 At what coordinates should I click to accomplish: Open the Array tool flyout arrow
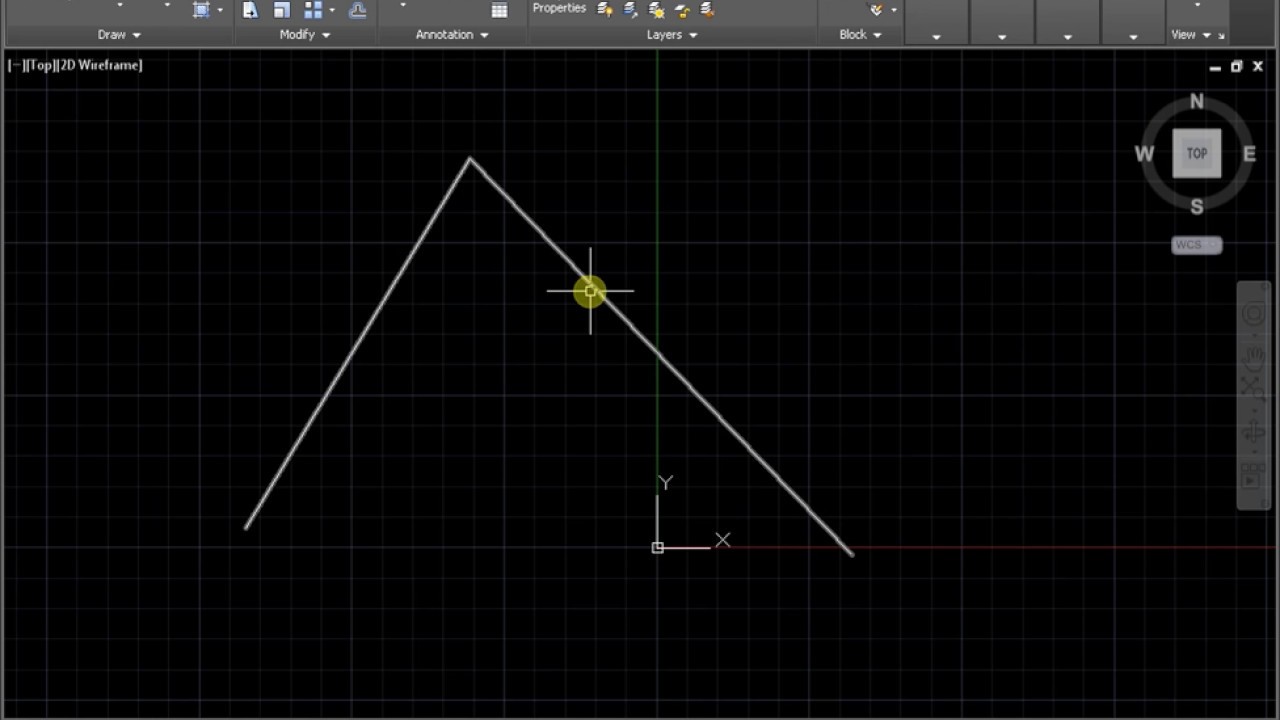pyautogui.click(x=331, y=11)
